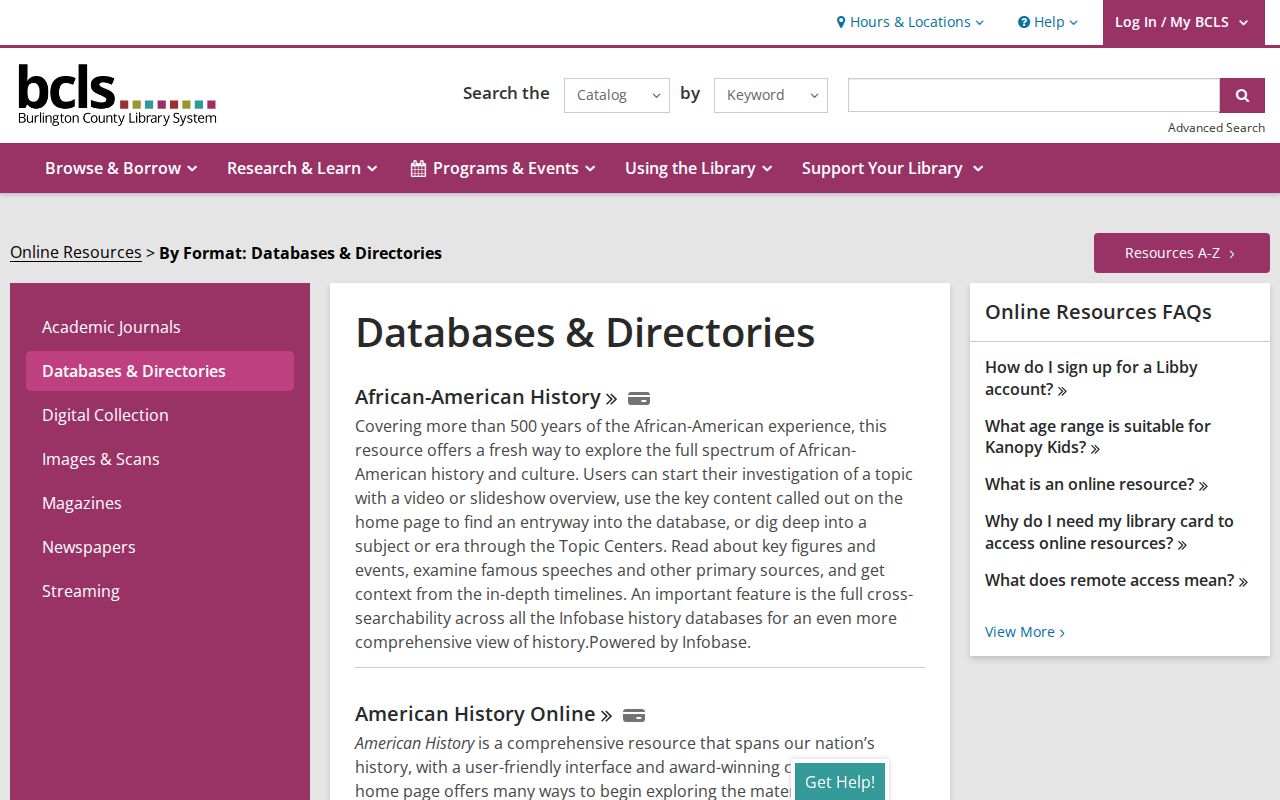Click into the catalog search field
The image size is (1280, 800).
[x=1034, y=95]
